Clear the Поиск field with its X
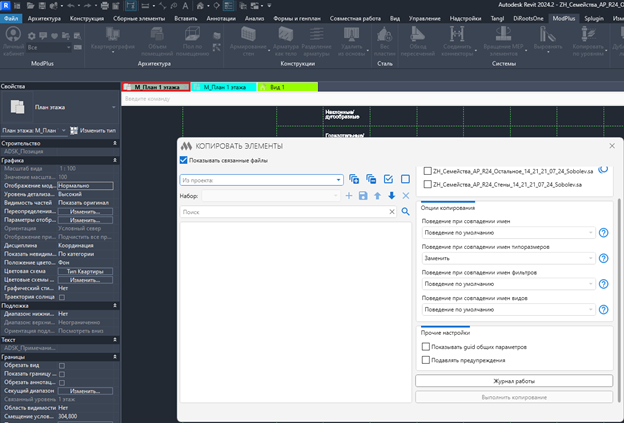The image size is (624, 423). pyautogui.click(x=392, y=212)
